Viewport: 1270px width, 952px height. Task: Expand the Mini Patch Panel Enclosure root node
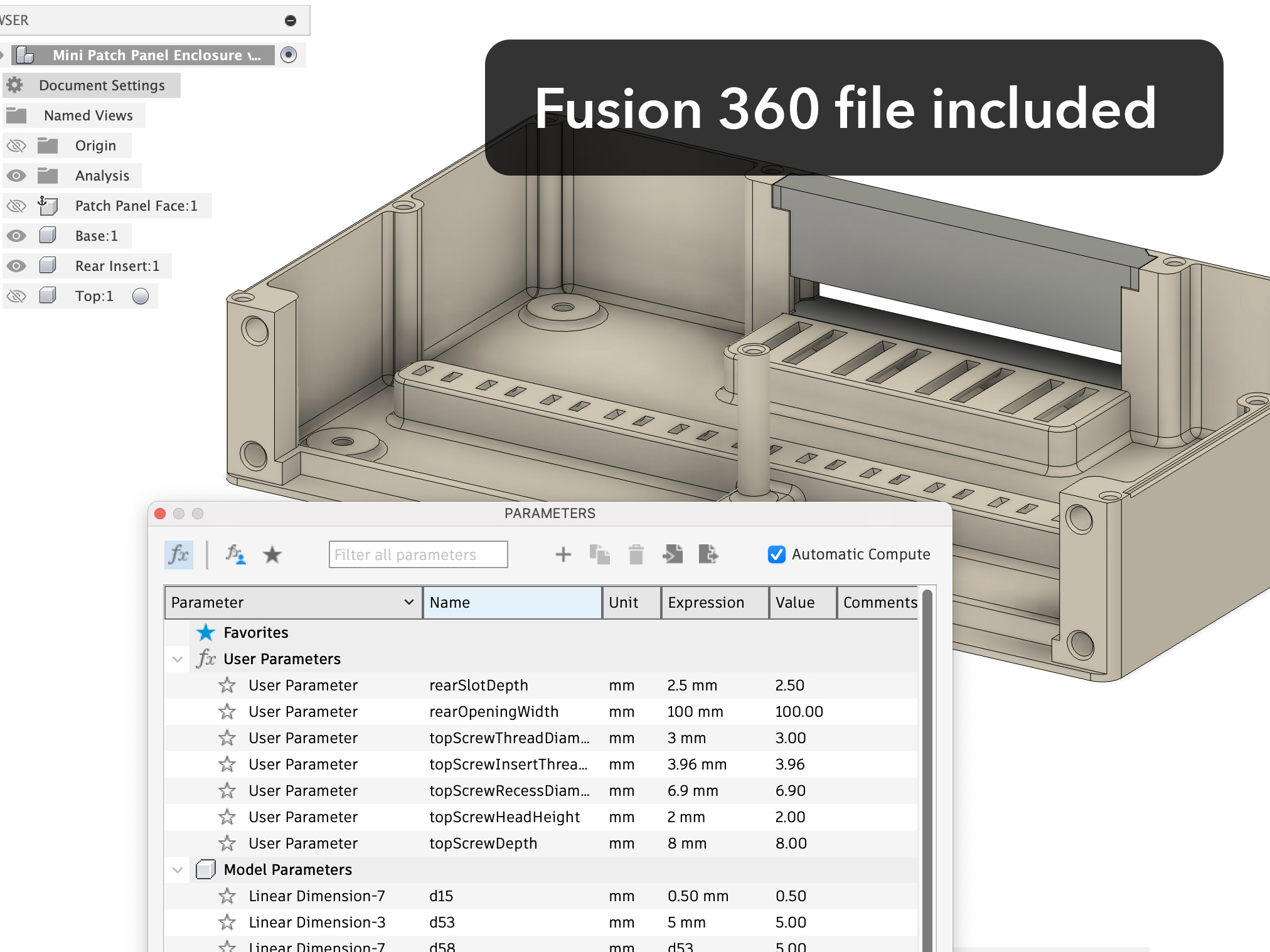(x=2, y=55)
